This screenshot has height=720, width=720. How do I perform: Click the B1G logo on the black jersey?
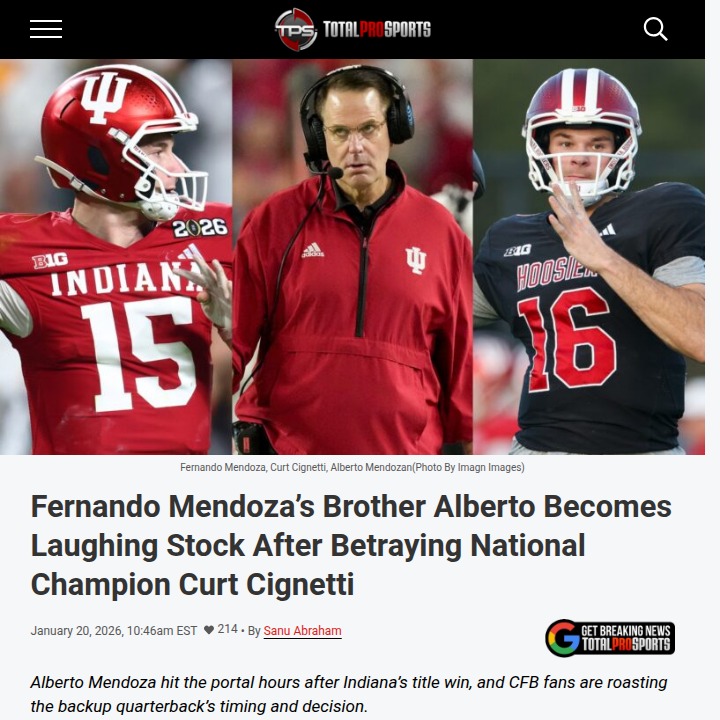(518, 250)
